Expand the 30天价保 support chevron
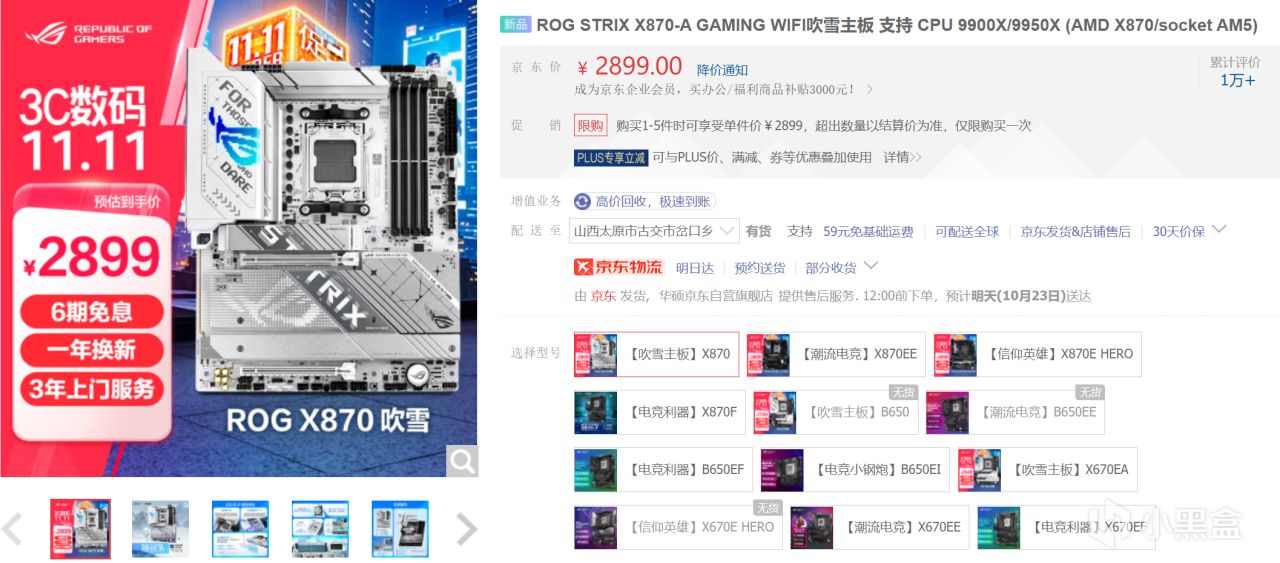 (x=1218, y=229)
